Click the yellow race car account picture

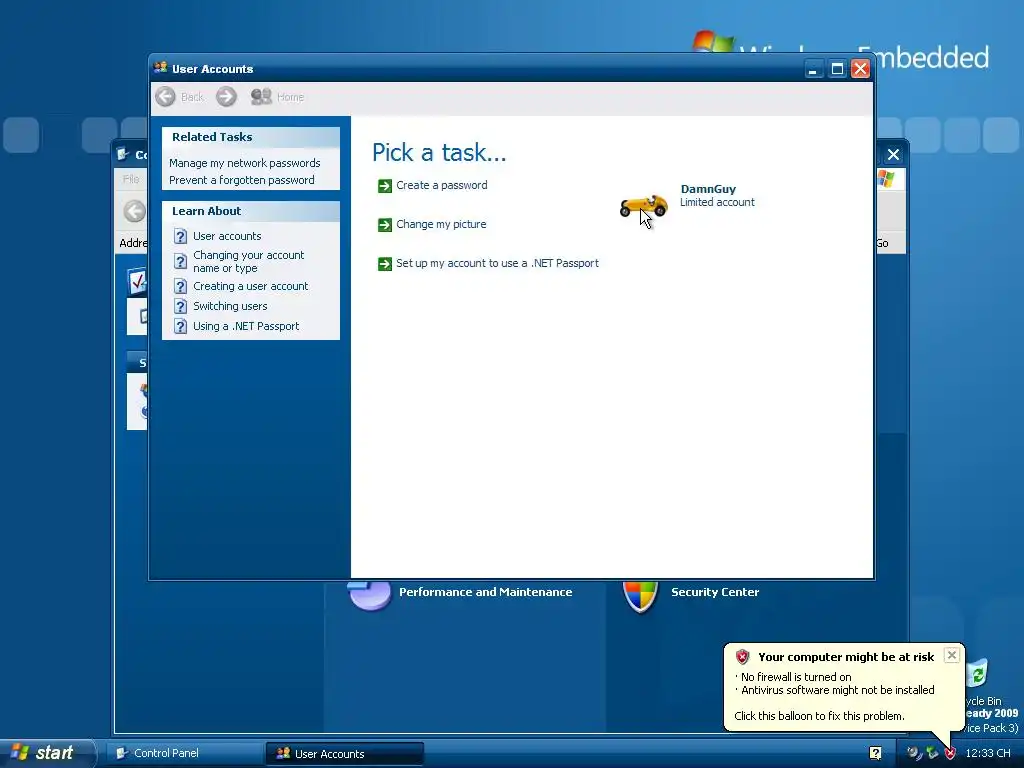(643, 206)
